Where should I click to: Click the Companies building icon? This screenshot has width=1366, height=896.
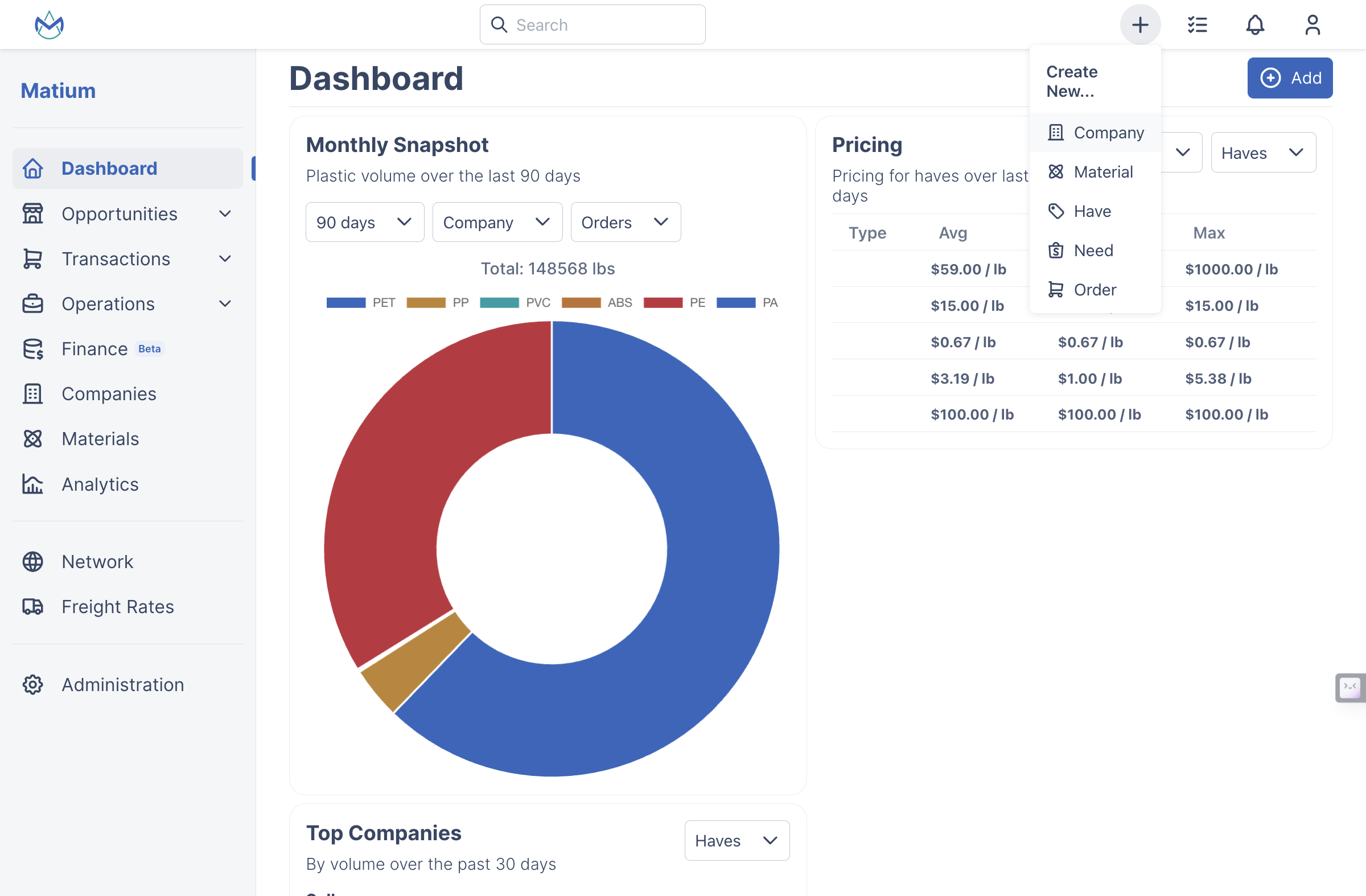click(x=32, y=394)
